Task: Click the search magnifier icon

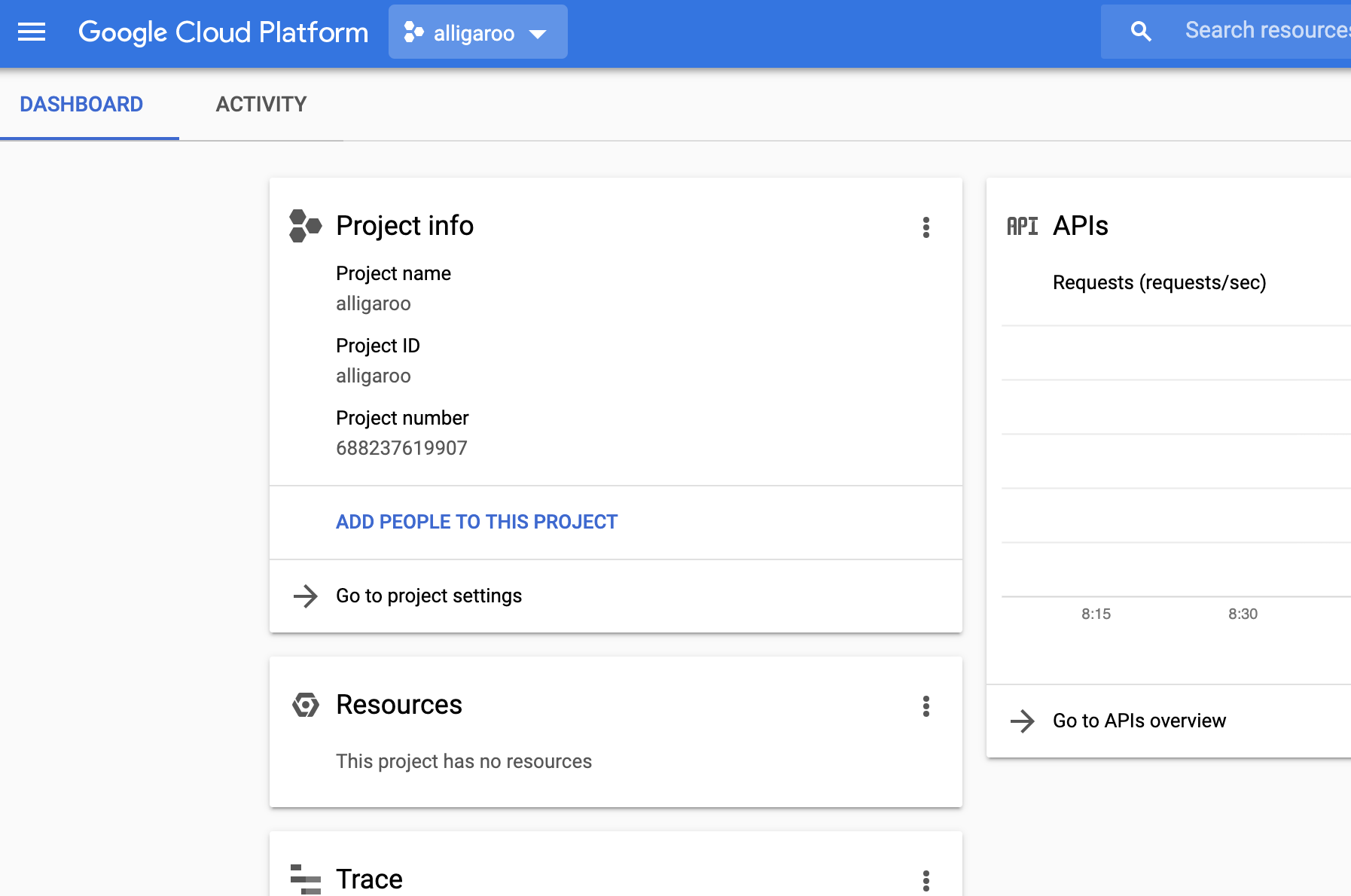Action: (x=1141, y=32)
